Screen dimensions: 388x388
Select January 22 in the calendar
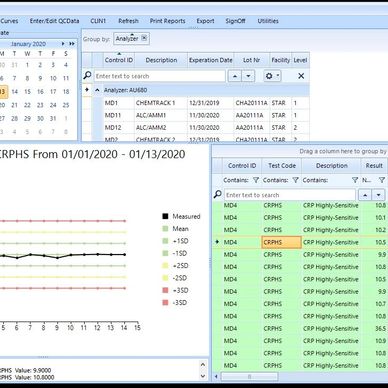coord(27,105)
